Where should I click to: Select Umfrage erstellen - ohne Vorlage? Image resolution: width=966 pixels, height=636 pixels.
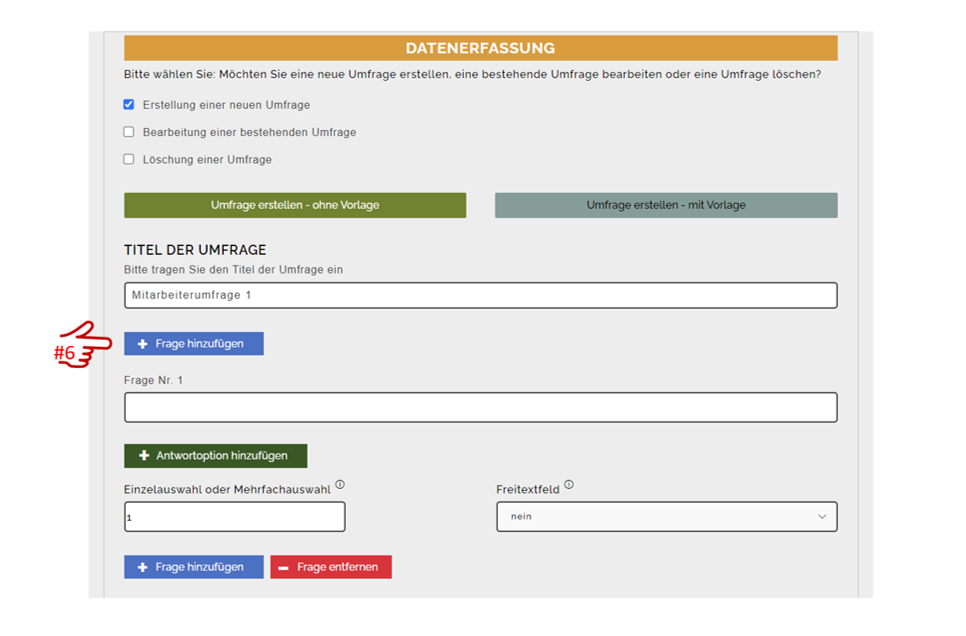point(295,205)
